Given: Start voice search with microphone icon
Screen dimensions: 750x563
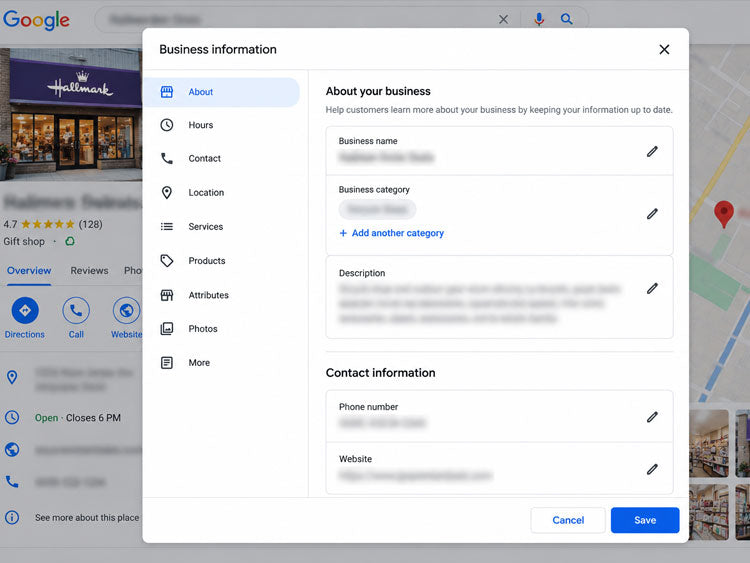Looking at the screenshot, I should [539, 19].
